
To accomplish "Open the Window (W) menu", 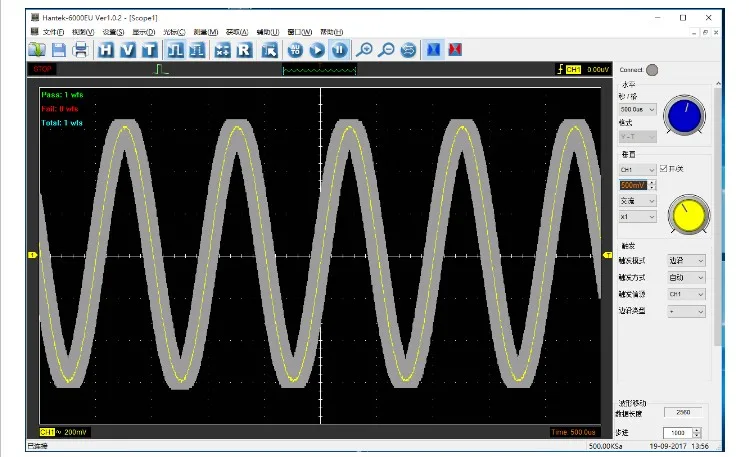I will coord(300,32).
